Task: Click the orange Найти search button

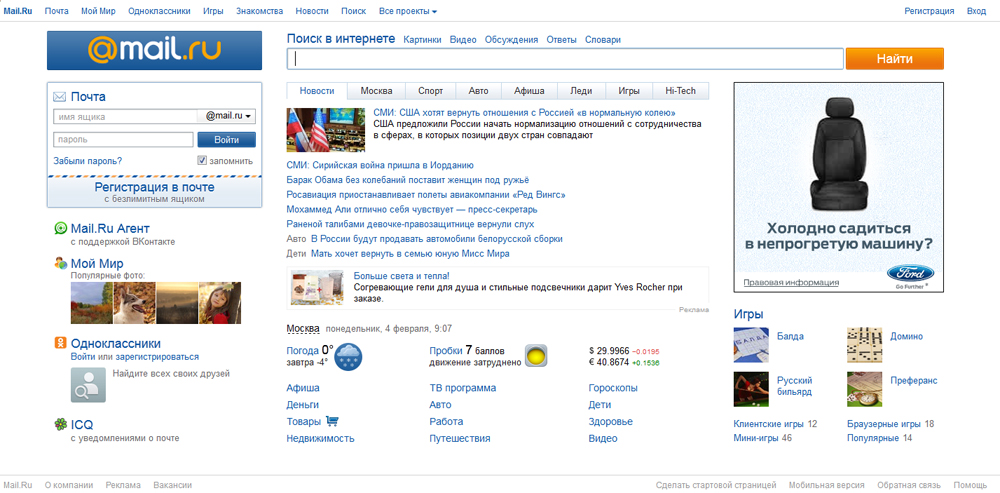Action: (895, 59)
